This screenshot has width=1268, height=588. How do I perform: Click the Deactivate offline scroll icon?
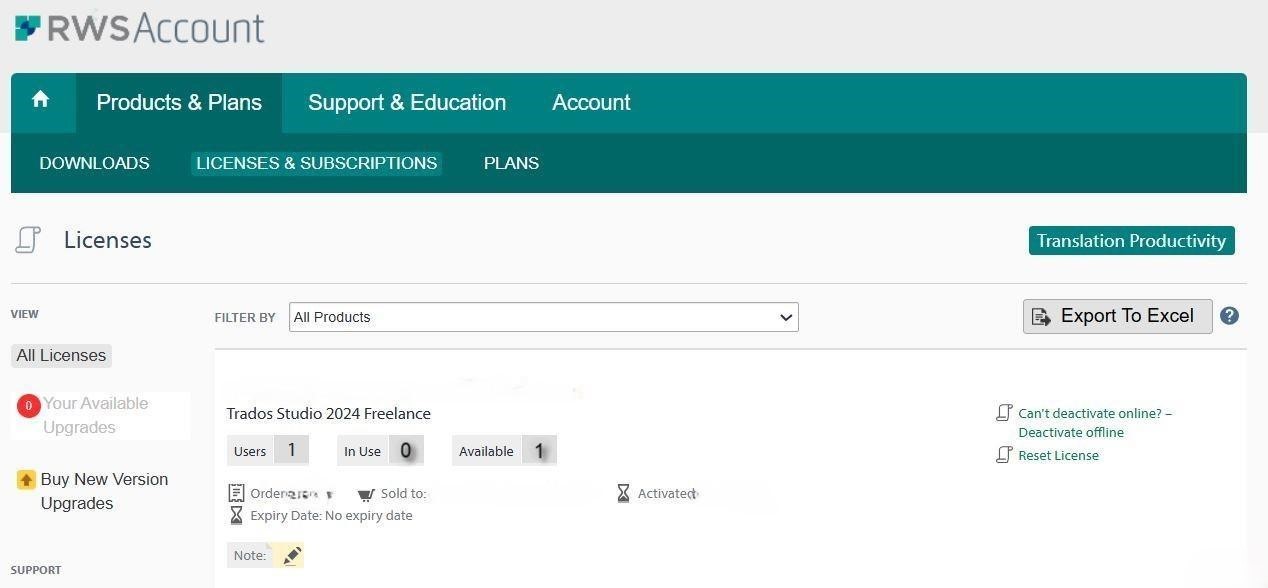coord(1004,413)
